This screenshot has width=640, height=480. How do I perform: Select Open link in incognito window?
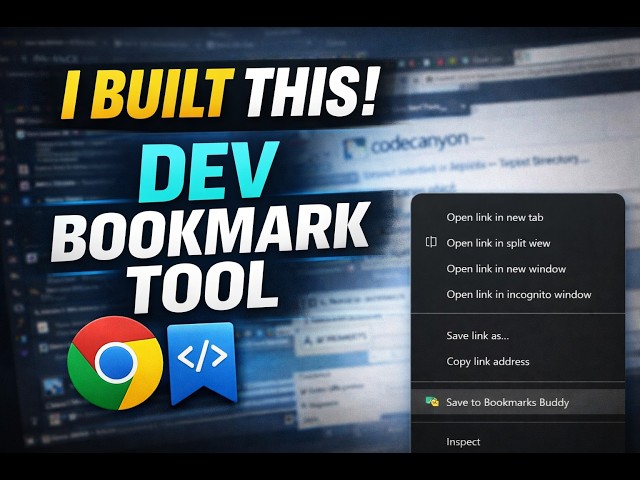pyautogui.click(x=518, y=295)
